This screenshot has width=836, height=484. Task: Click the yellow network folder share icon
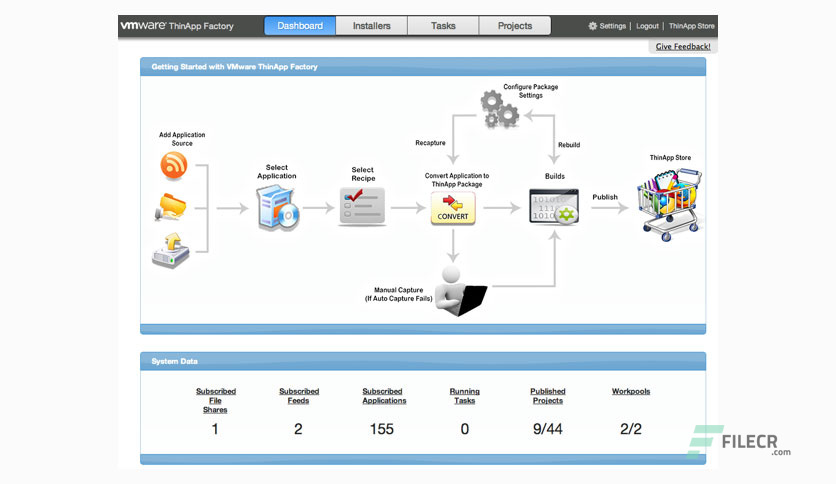point(171,207)
